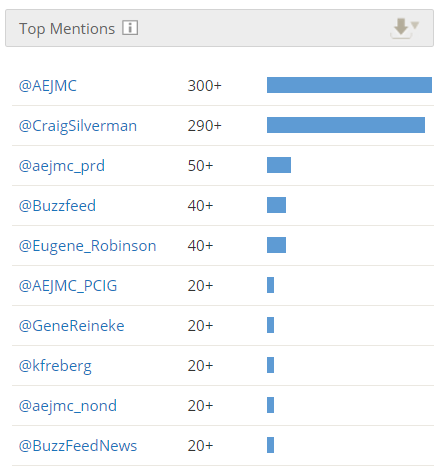
Task: Click the @aejmc_nond handle
Action: 68,406
